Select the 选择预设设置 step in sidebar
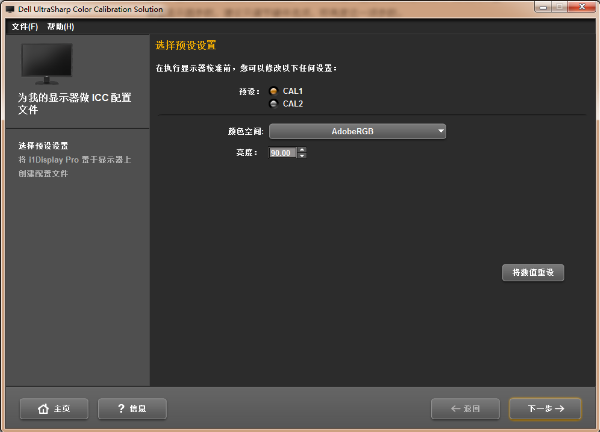 pos(43,146)
